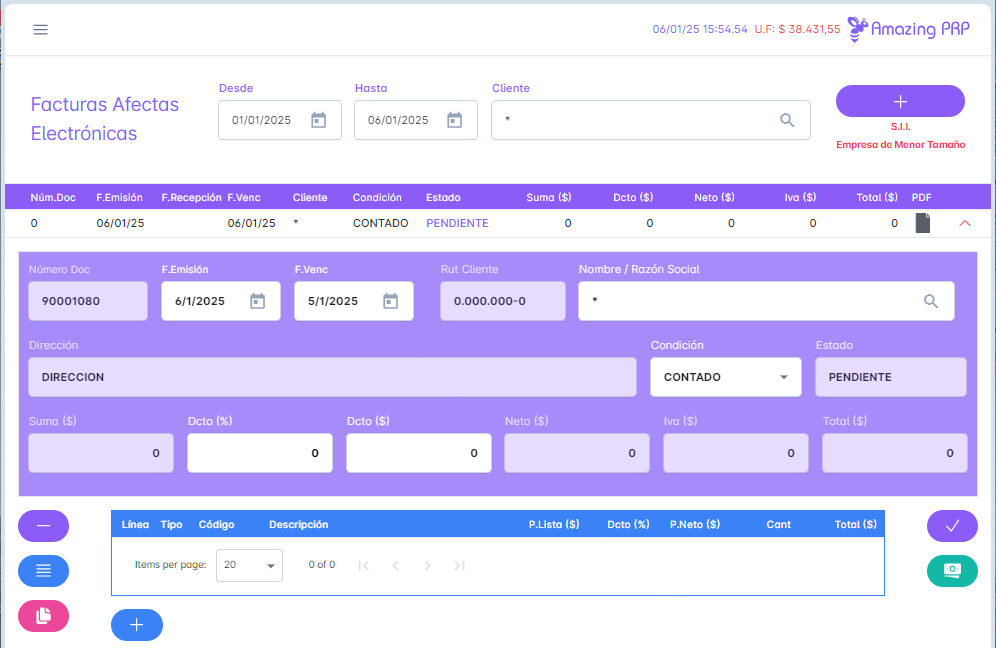Viewport: 996px width, 648px height.
Task: Confirm with the purple checkmark button
Action: coord(952,526)
